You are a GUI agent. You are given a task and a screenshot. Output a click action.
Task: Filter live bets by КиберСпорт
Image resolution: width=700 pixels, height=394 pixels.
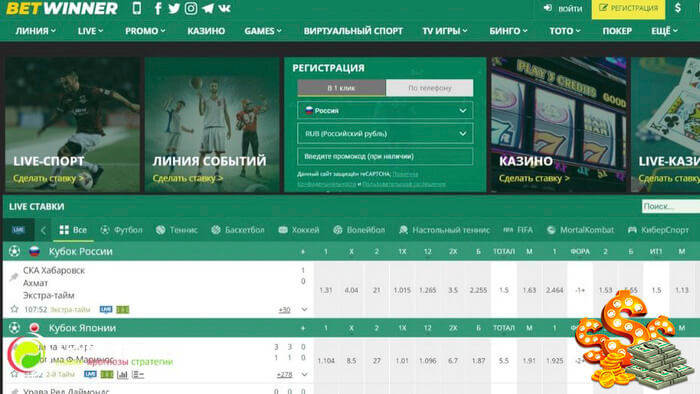point(658,230)
